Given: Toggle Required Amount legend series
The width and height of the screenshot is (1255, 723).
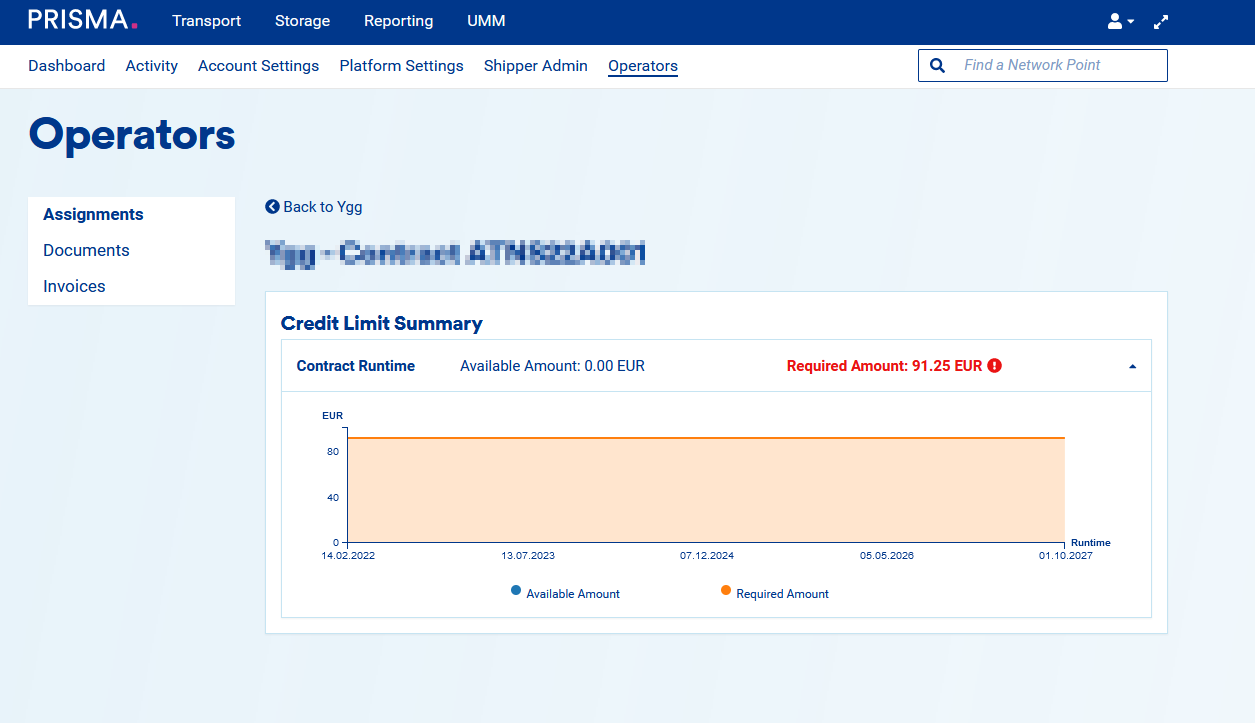Looking at the screenshot, I should pyautogui.click(x=775, y=593).
